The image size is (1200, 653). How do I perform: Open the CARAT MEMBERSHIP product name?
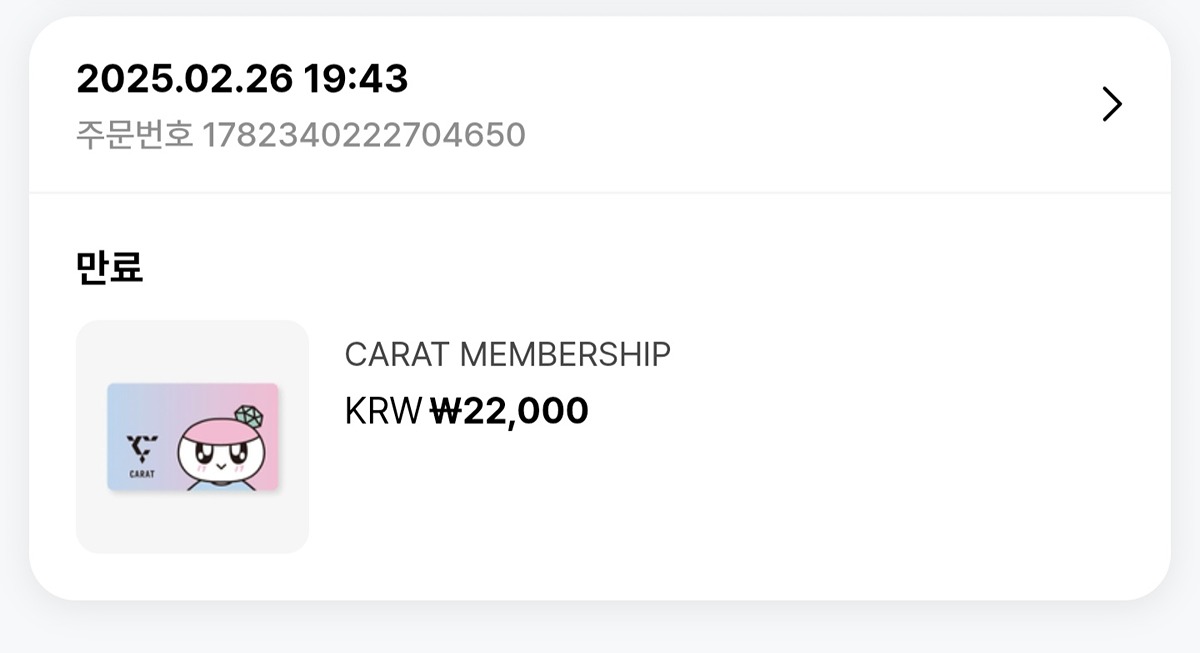click(508, 354)
